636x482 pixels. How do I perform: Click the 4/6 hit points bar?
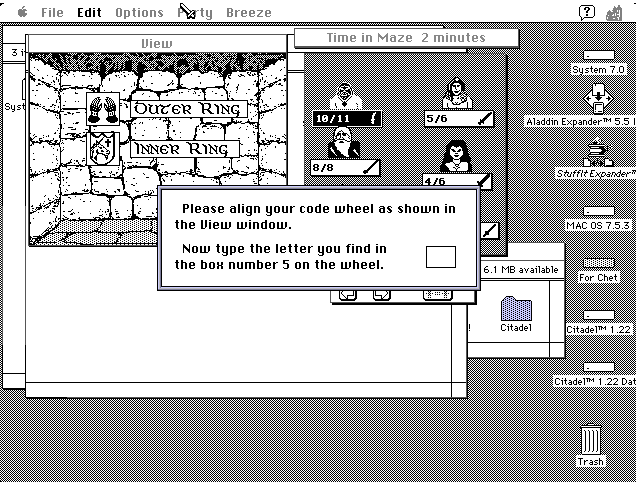tap(457, 181)
